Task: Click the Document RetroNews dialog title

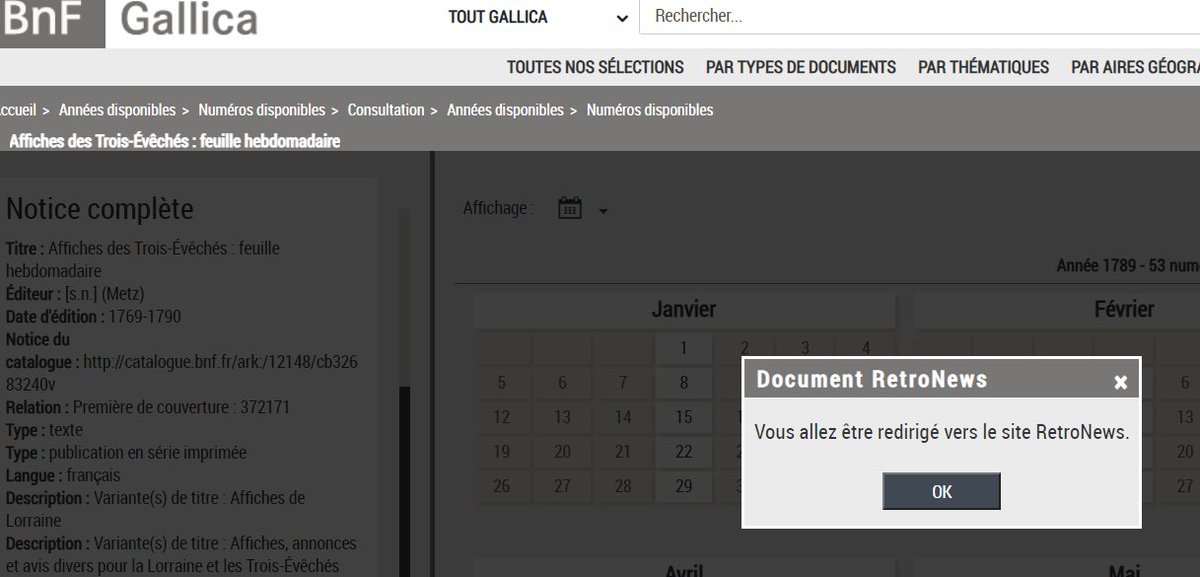Action: coord(872,380)
